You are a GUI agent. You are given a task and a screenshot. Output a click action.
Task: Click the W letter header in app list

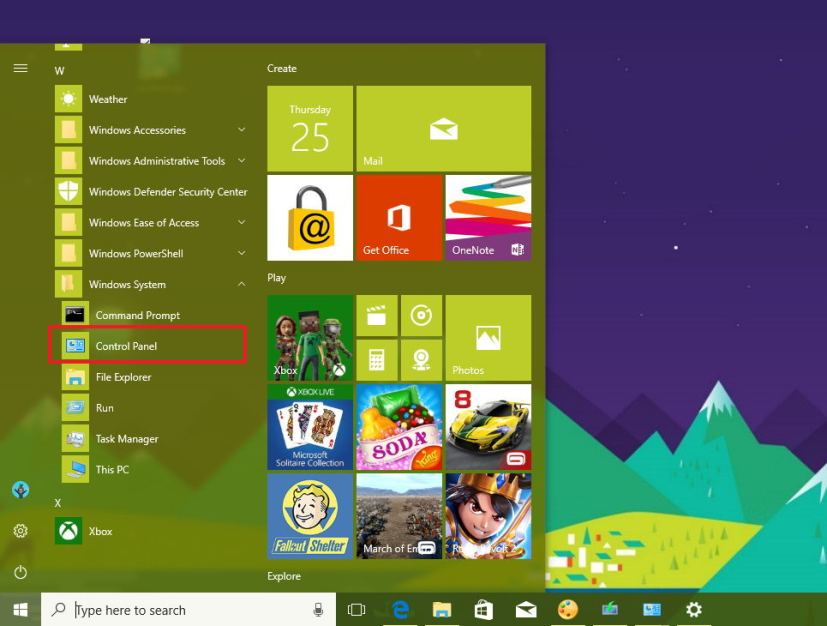(60, 71)
